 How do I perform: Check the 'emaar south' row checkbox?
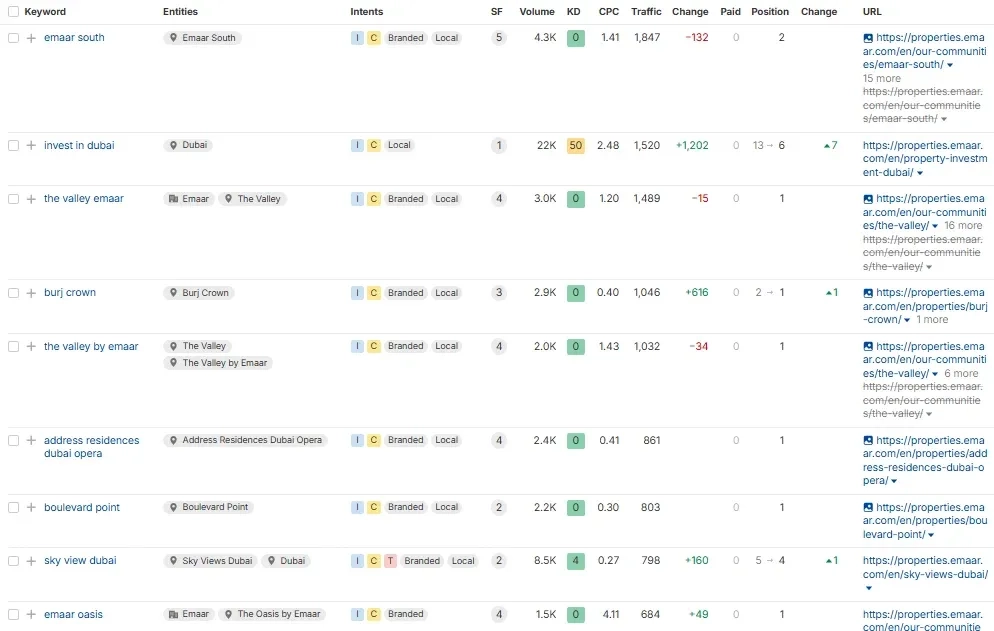[x=13, y=38]
